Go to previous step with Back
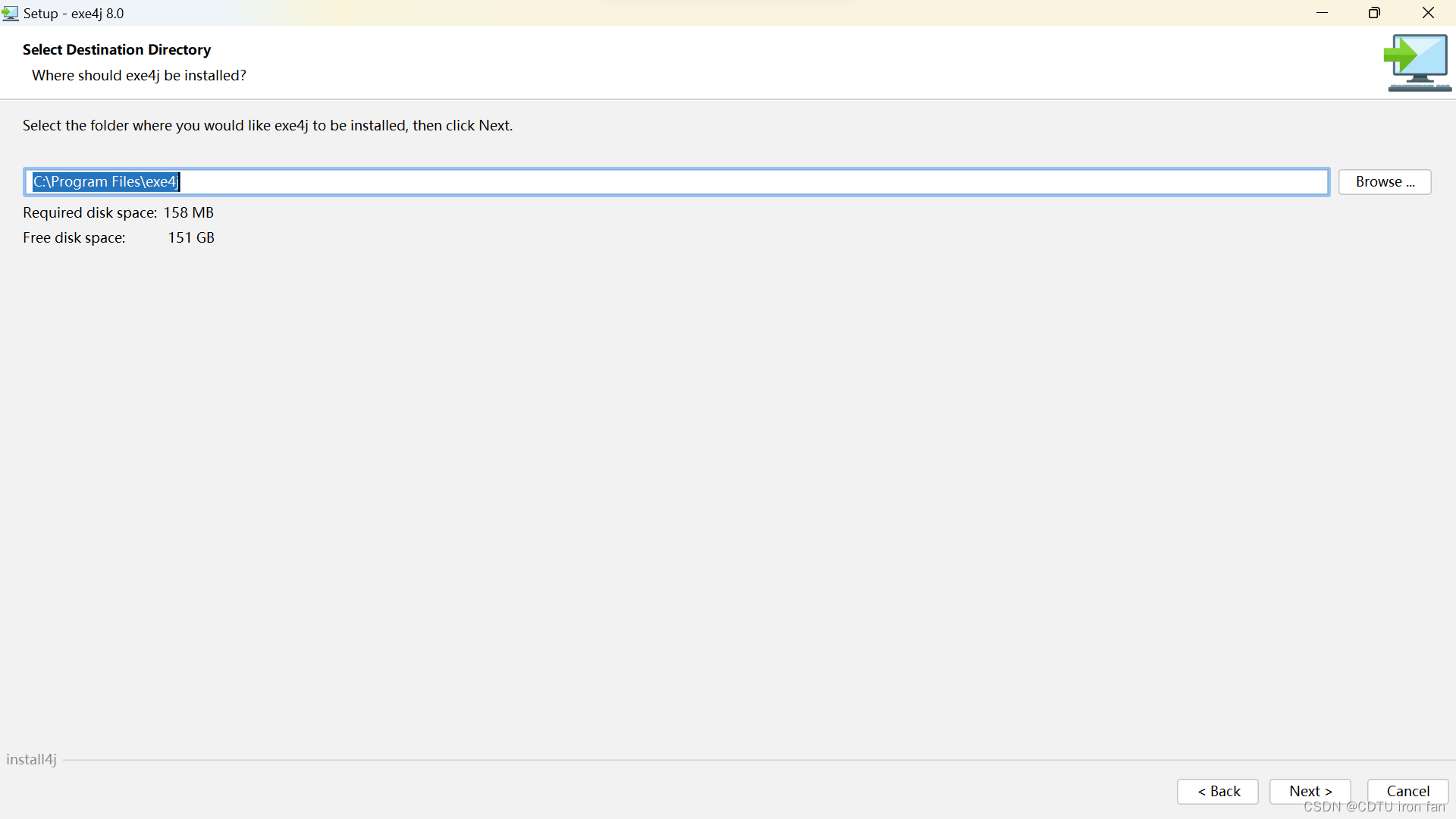The image size is (1456, 819). click(x=1218, y=791)
